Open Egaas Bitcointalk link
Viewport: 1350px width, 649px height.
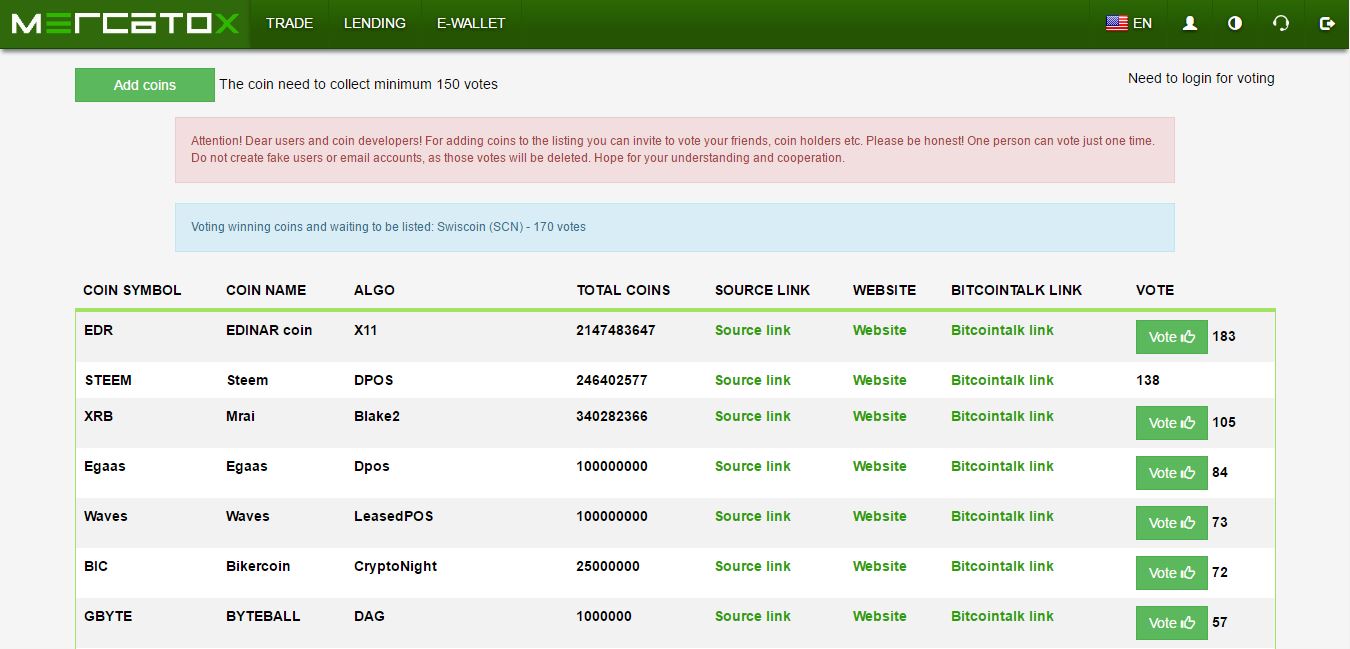(x=1002, y=466)
